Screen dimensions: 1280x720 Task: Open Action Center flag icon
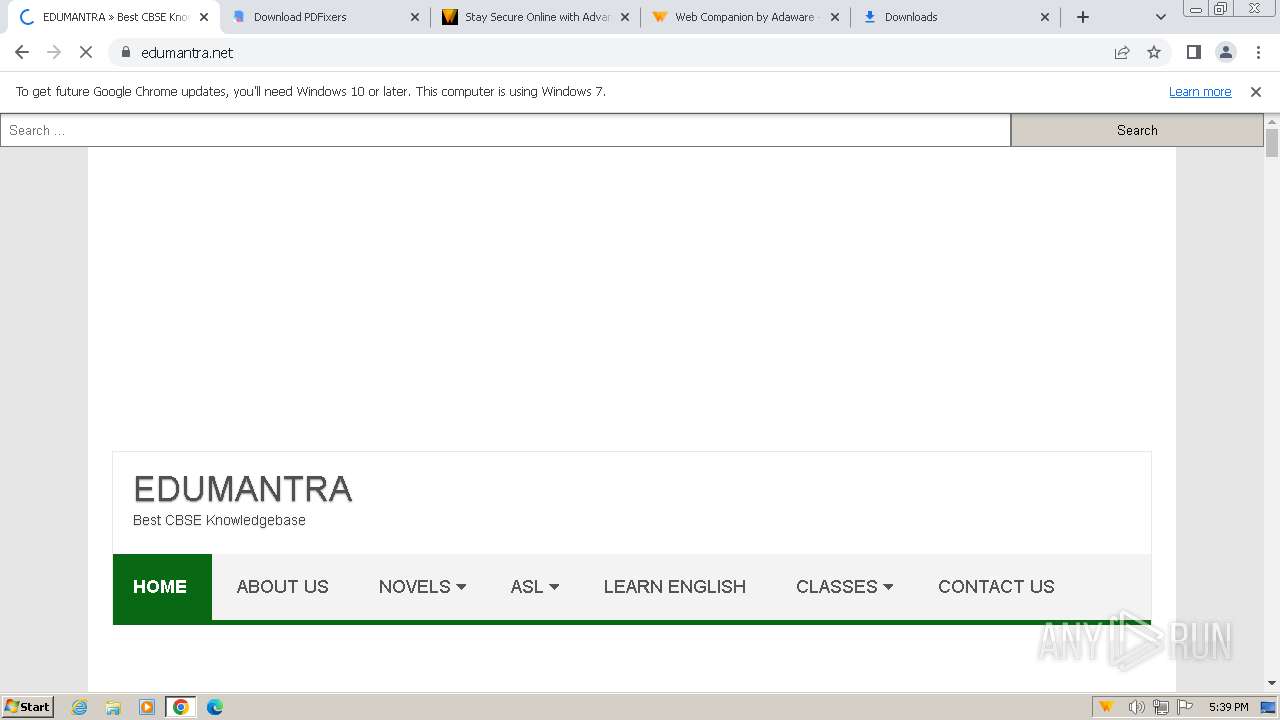[x=1185, y=707]
